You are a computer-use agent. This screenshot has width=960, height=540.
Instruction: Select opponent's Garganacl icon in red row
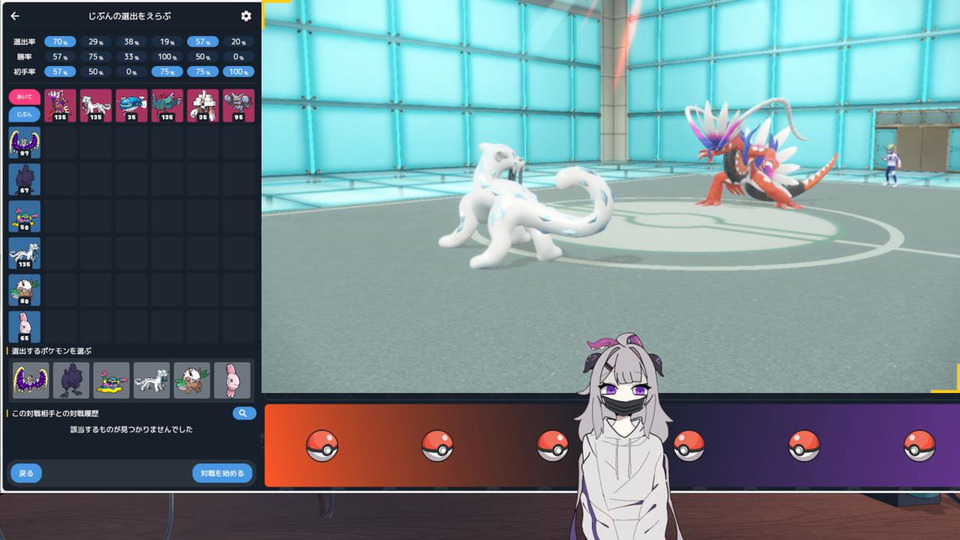(203, 105)
